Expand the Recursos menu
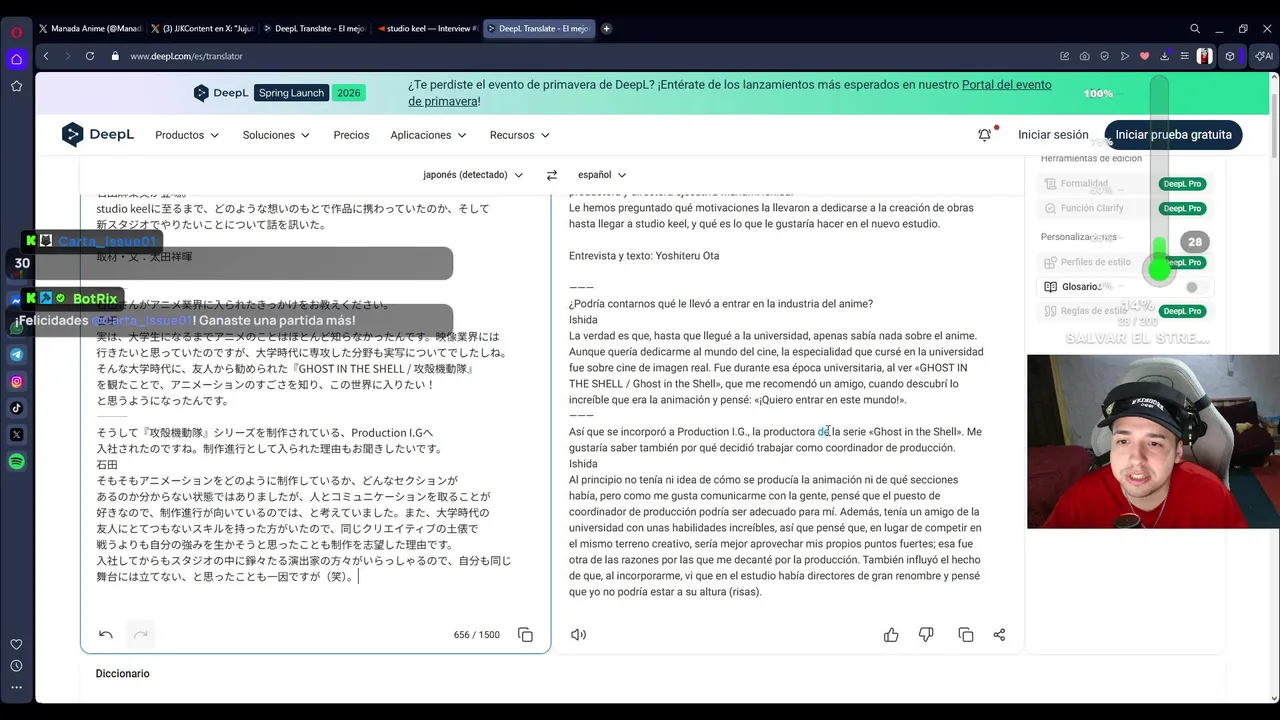The width and height of the screenshot is (1280, 720). 519,135
